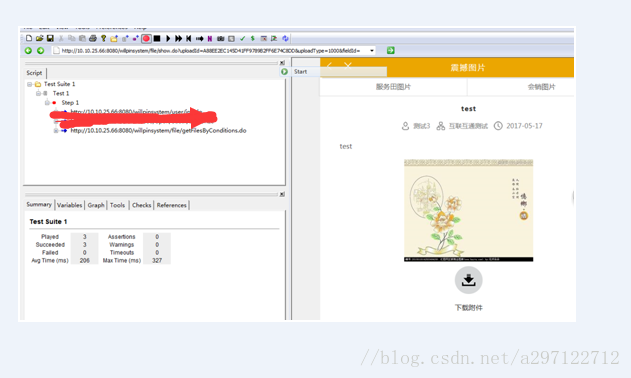Create a new script with the New icon
Screen dimensions: 631x378
click(29, 38)
